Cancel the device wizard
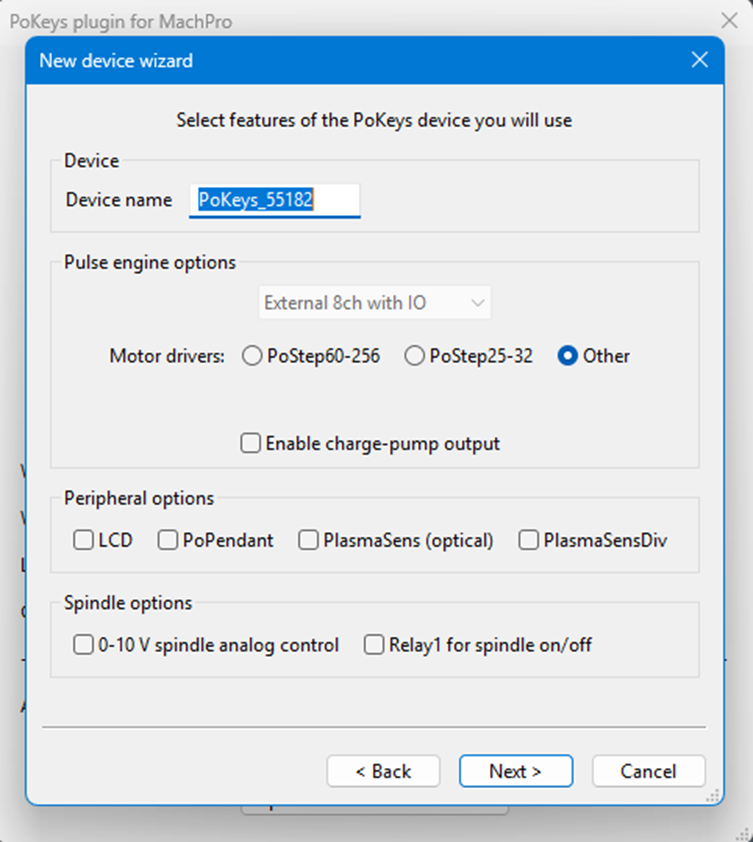 (648, 771)
